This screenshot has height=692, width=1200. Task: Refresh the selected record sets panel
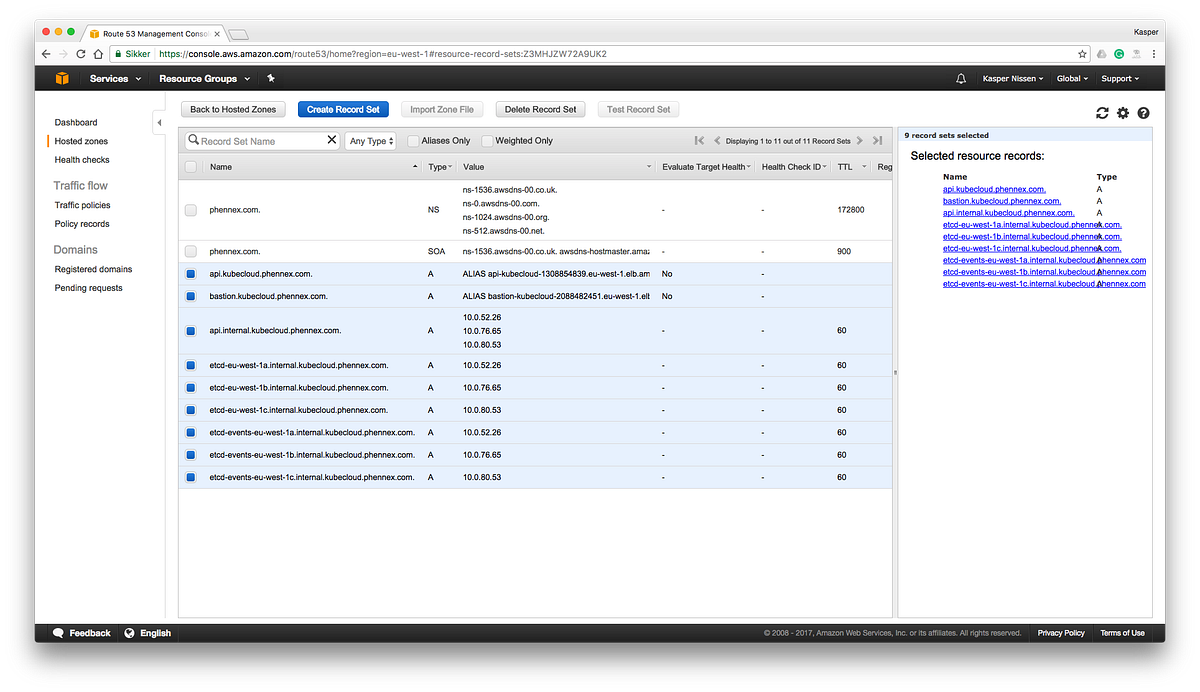pos(1102,113)
